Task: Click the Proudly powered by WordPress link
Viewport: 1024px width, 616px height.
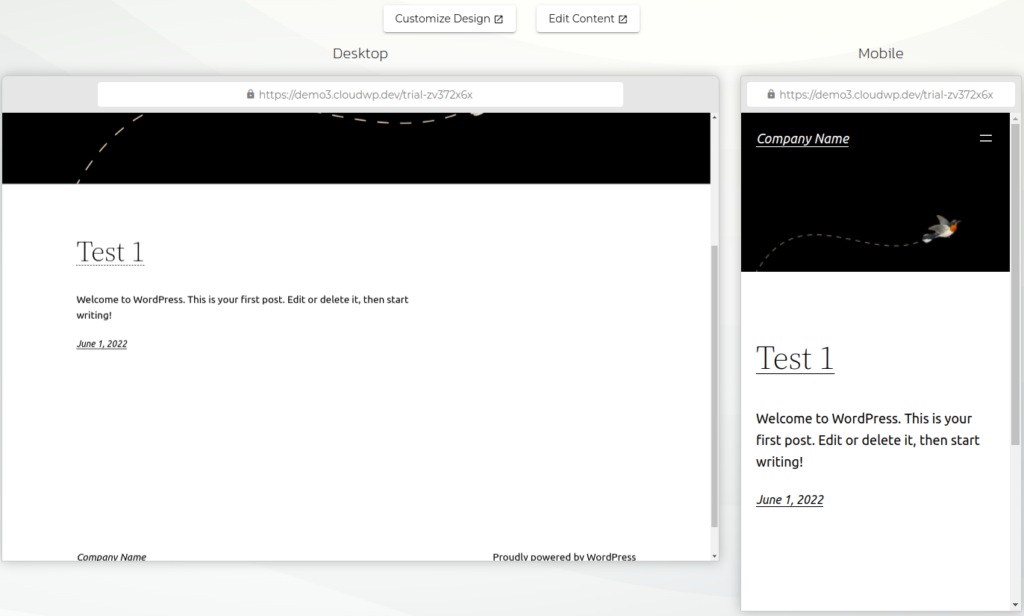Action: point(563,557)
